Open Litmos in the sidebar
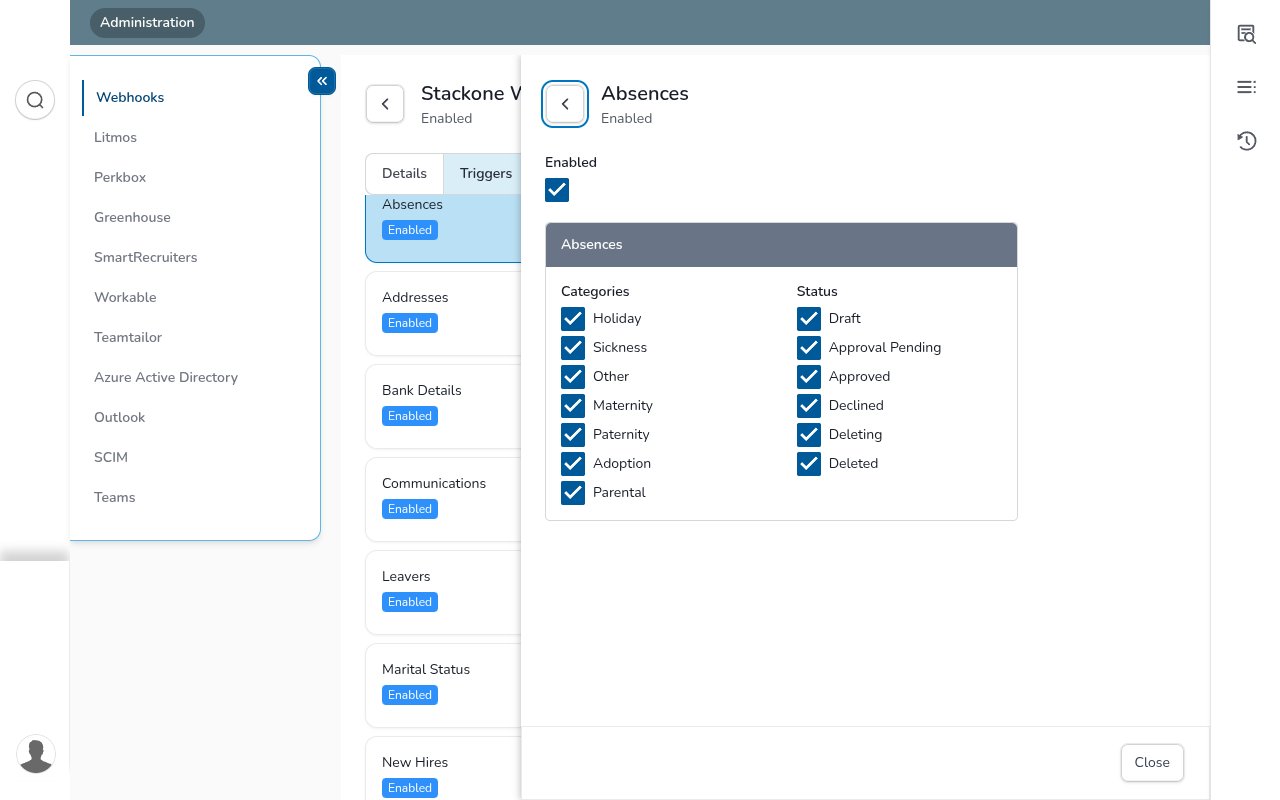1280x800 pixels. (115, 137)
